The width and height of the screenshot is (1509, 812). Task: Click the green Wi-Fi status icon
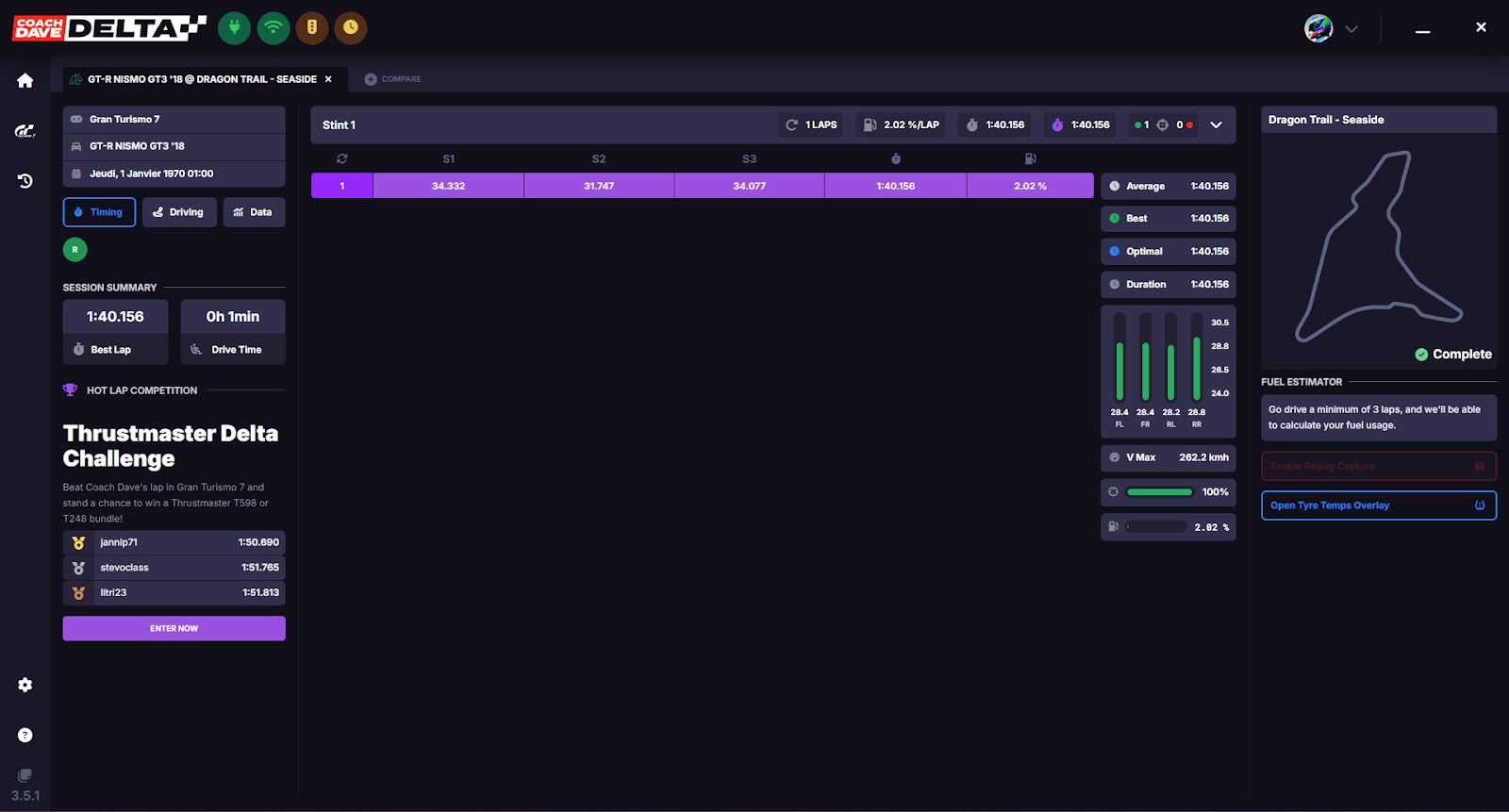274,27
